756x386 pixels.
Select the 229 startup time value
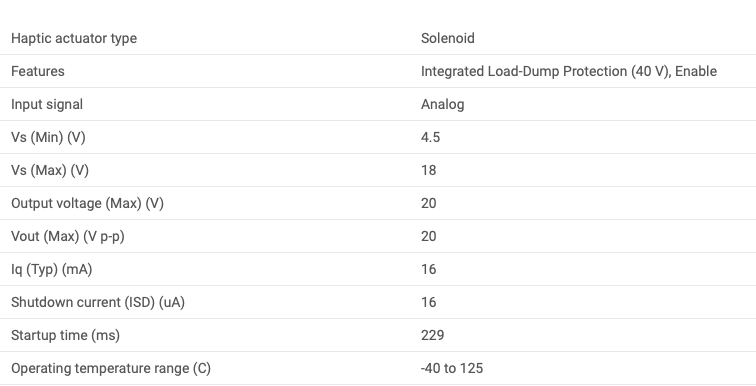pyautogui.click(x=432, y=335)
